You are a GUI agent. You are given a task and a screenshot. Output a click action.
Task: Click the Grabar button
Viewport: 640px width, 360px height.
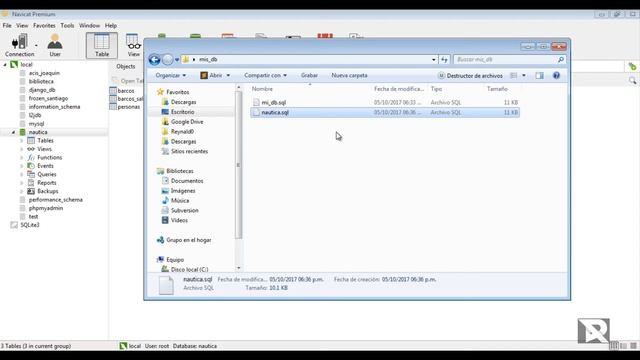pyautogui.click(x=309, y=76)
